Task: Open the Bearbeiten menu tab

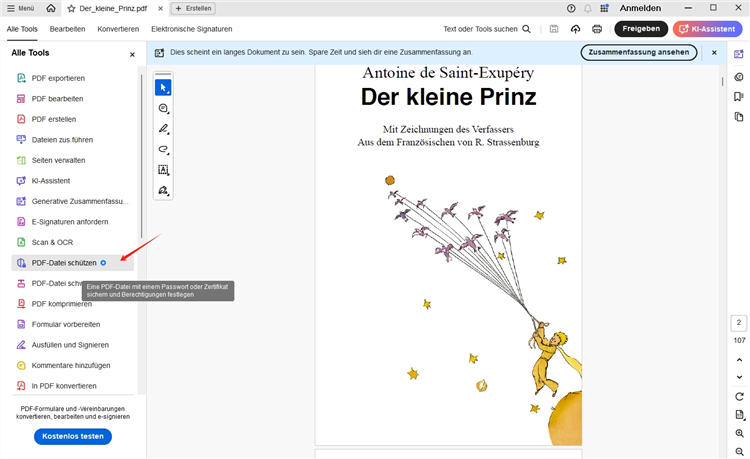Action: tap(67, 29)
